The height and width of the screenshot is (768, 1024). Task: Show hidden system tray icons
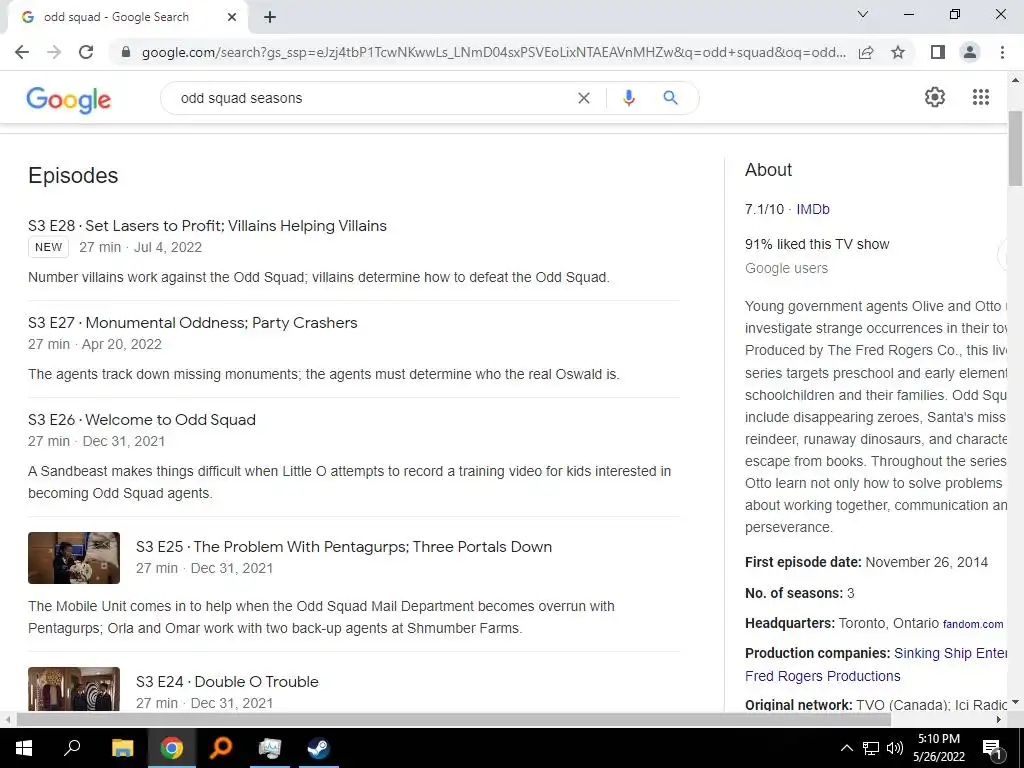coord(846,748)
